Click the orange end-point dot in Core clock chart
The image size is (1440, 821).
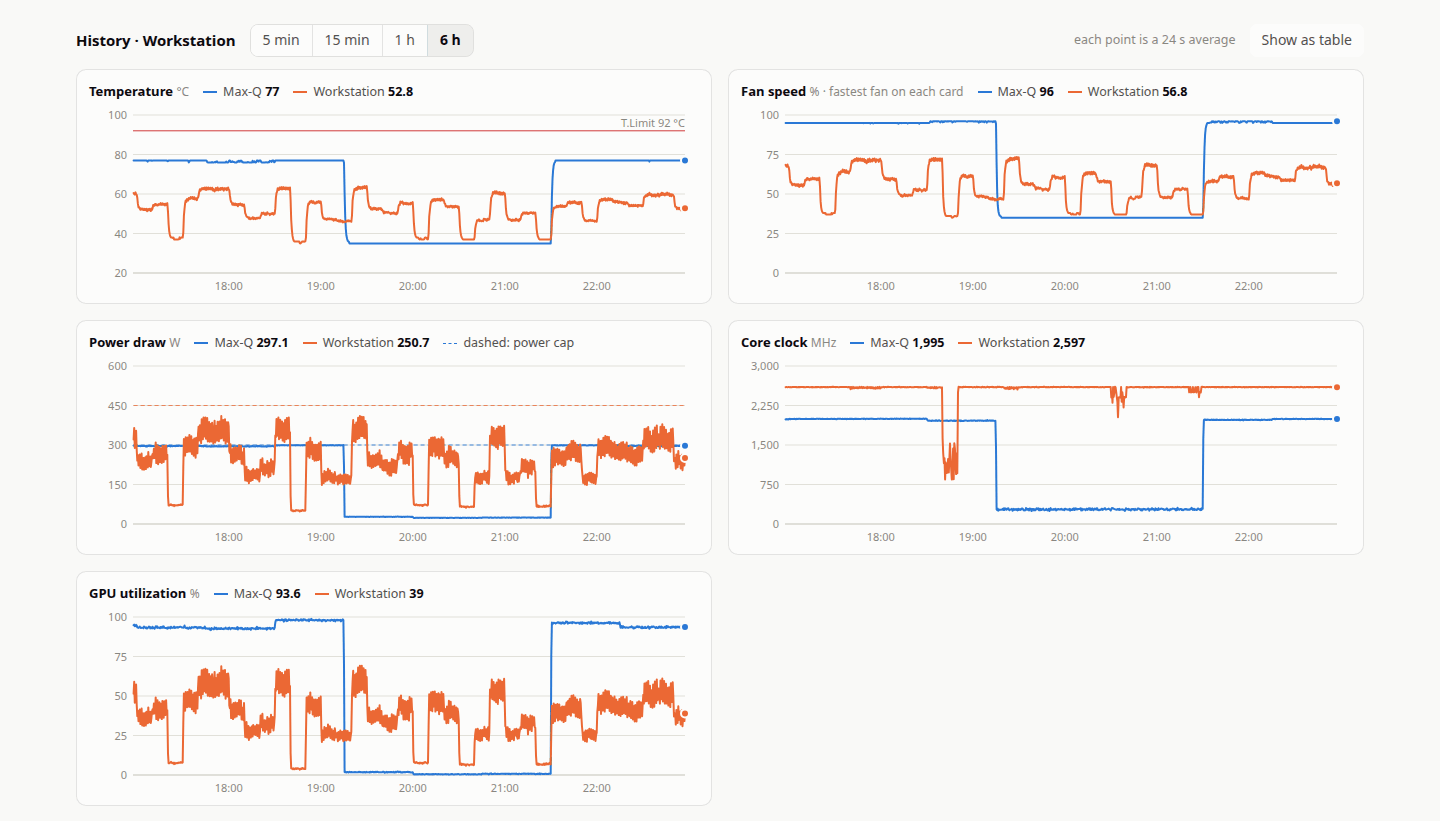pos(1337,387)
